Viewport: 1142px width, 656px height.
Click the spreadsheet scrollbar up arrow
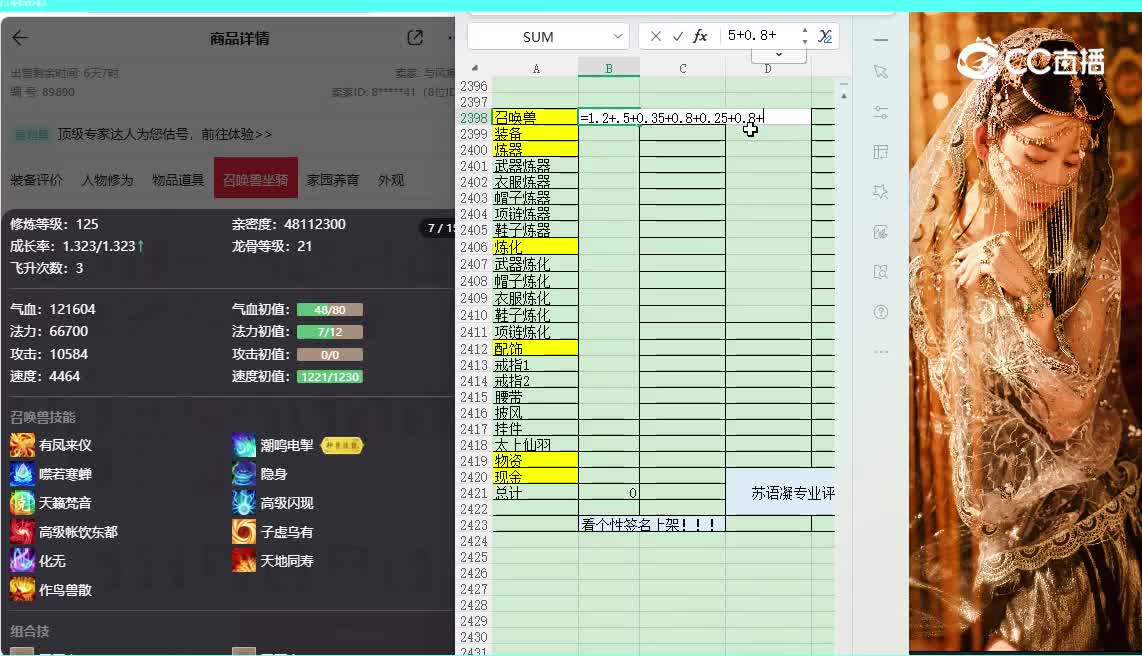click(844, 95)
